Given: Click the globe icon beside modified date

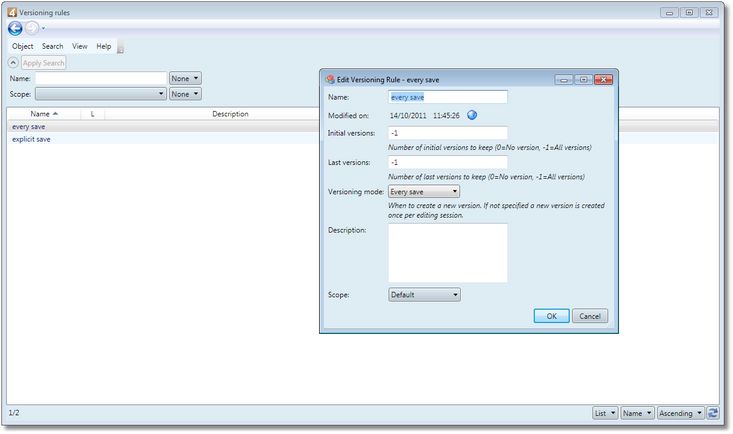Looking at the screenshot, I should (472, 115).
